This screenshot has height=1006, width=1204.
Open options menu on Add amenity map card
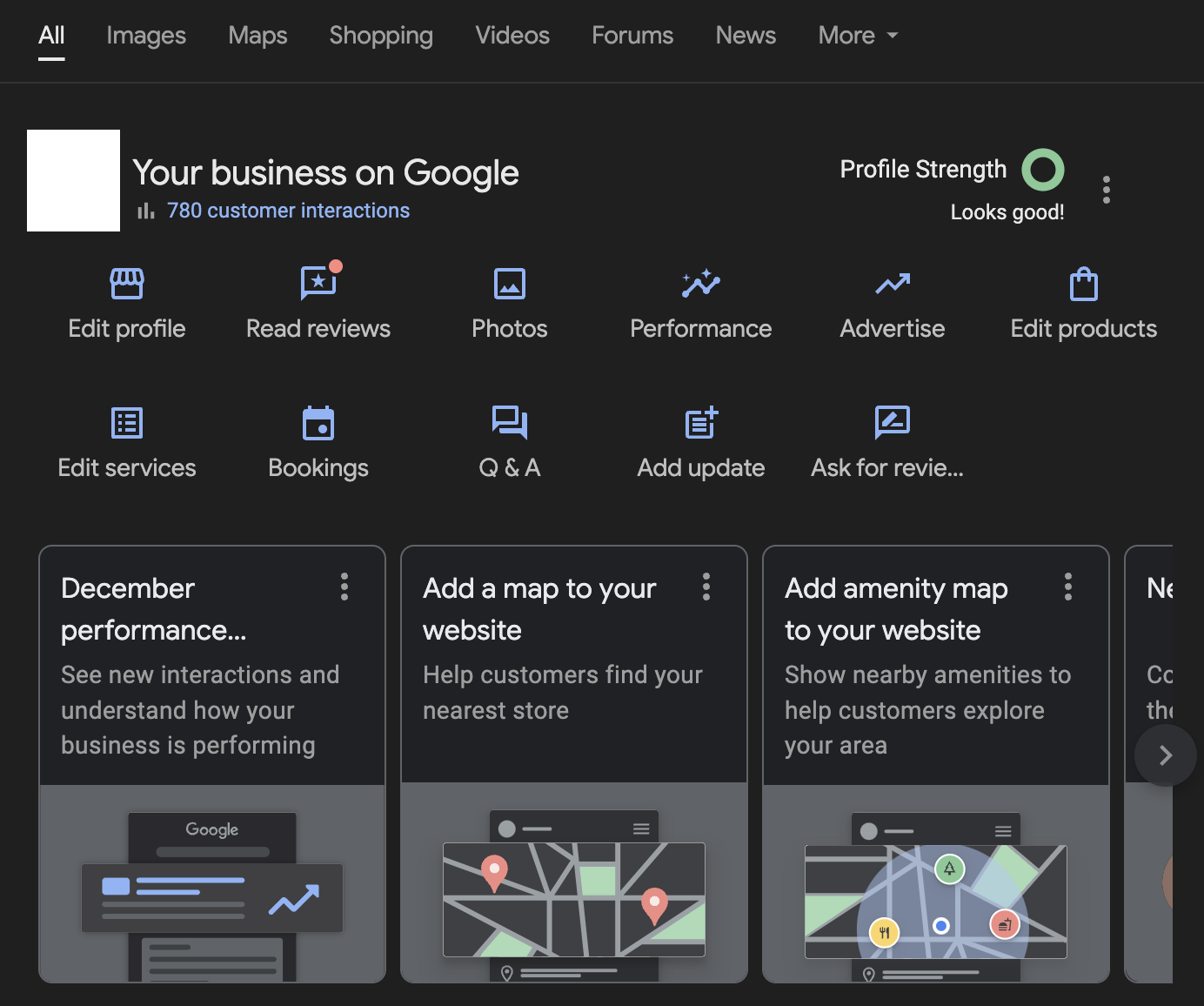1068,587
